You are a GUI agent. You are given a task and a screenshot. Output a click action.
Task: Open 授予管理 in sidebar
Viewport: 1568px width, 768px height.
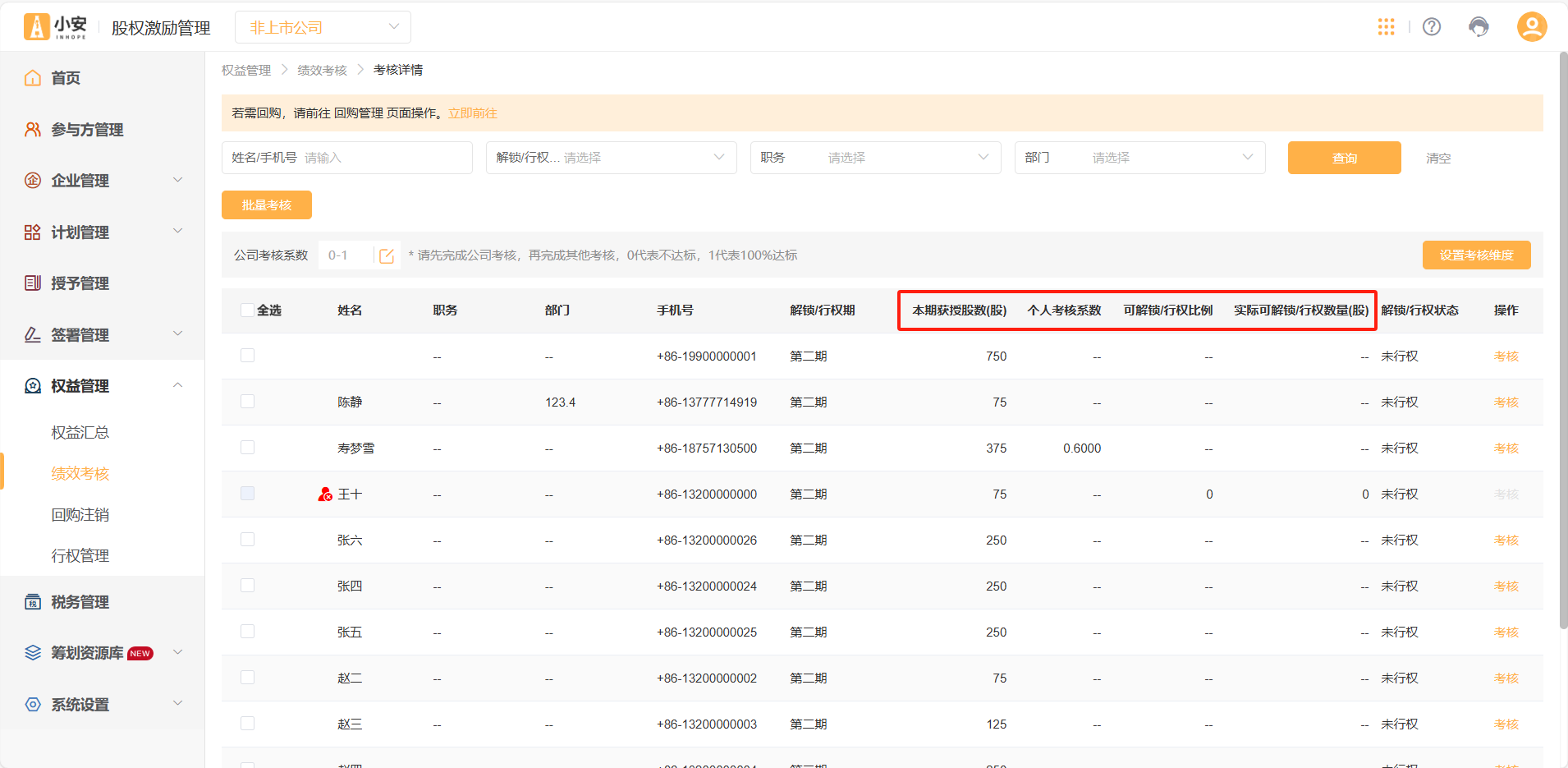(x=80, y=283)
